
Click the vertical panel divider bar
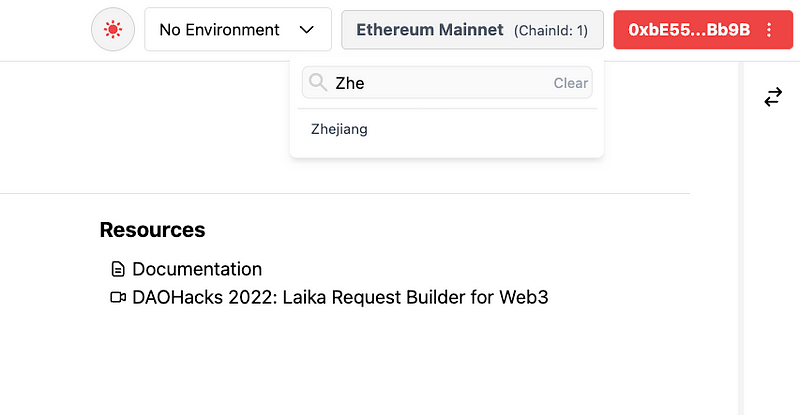coord(741,240)
